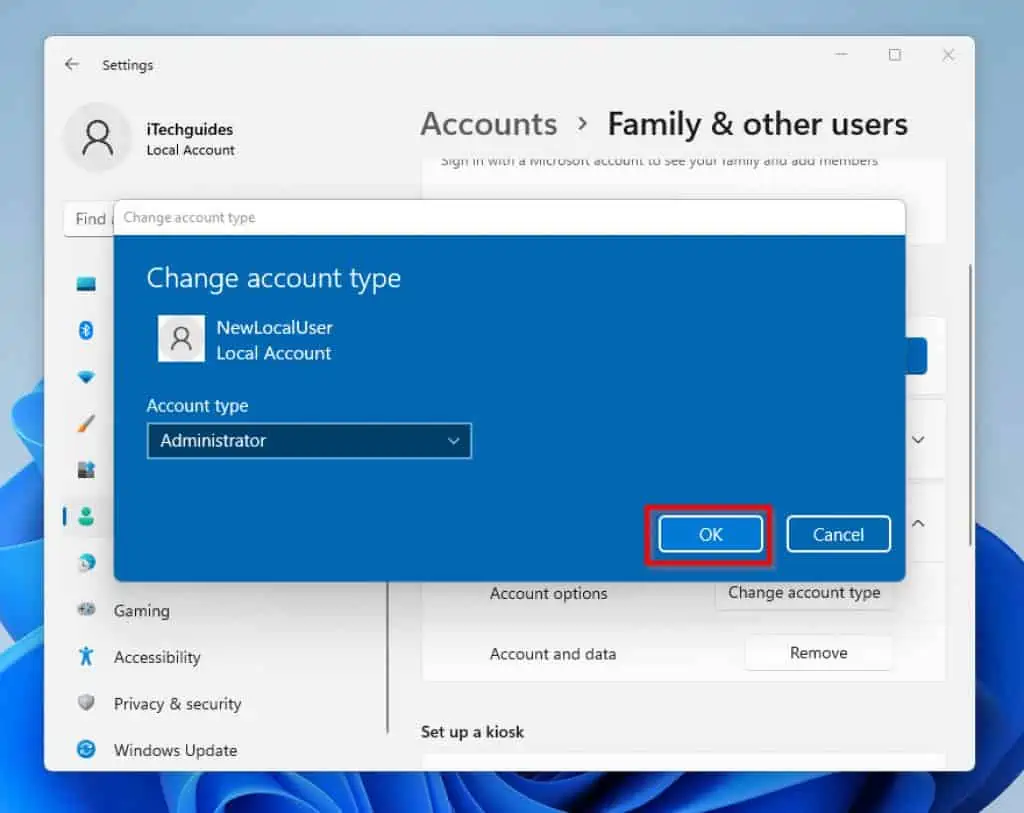Open Accessibility in the settings sidebar

pos(156,657)
